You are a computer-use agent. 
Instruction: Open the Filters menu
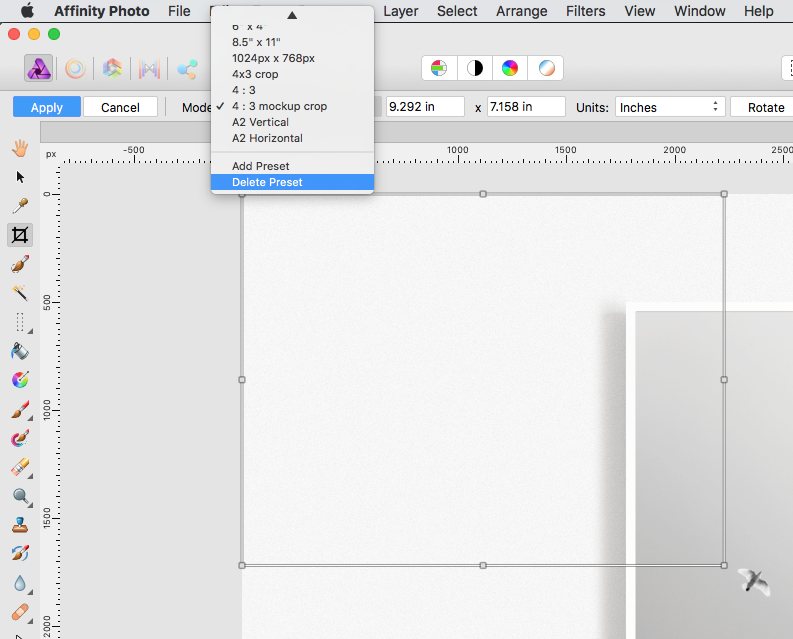pyautogui.click(x=585, y=11)
